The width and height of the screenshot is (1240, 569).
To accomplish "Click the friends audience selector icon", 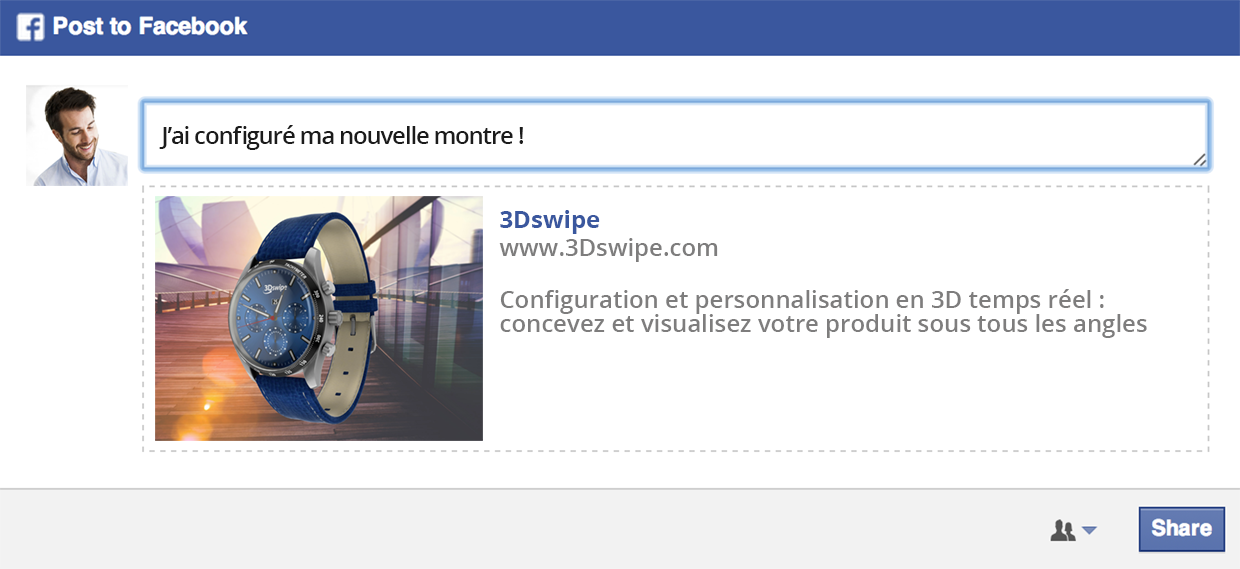I will pyautogui.click(x=1062, y=531).
